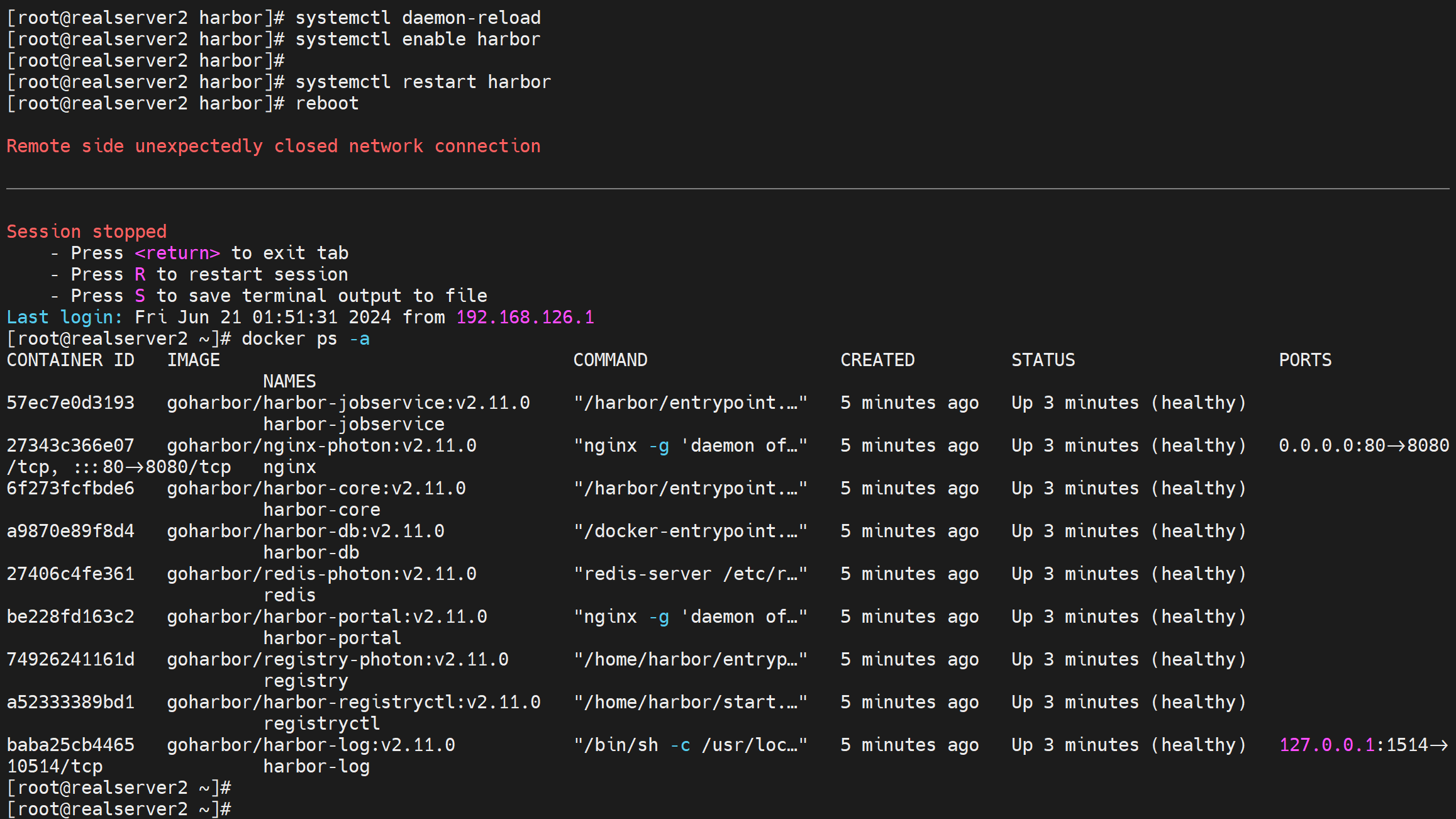Click the magenta R restart key hint
This screenshot has height=819, width=1456.
[140, 274]
